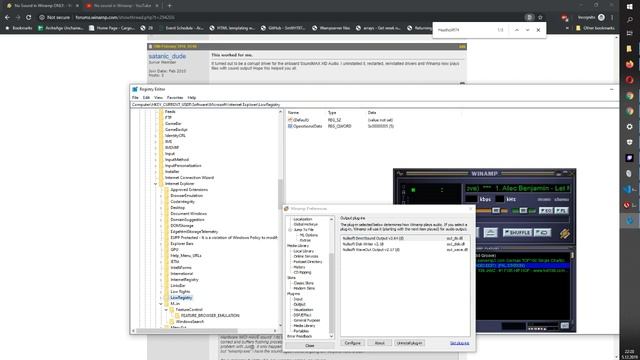Adjust the Winamp balance slider
640x360 pixels.
[x=524, y=211]
